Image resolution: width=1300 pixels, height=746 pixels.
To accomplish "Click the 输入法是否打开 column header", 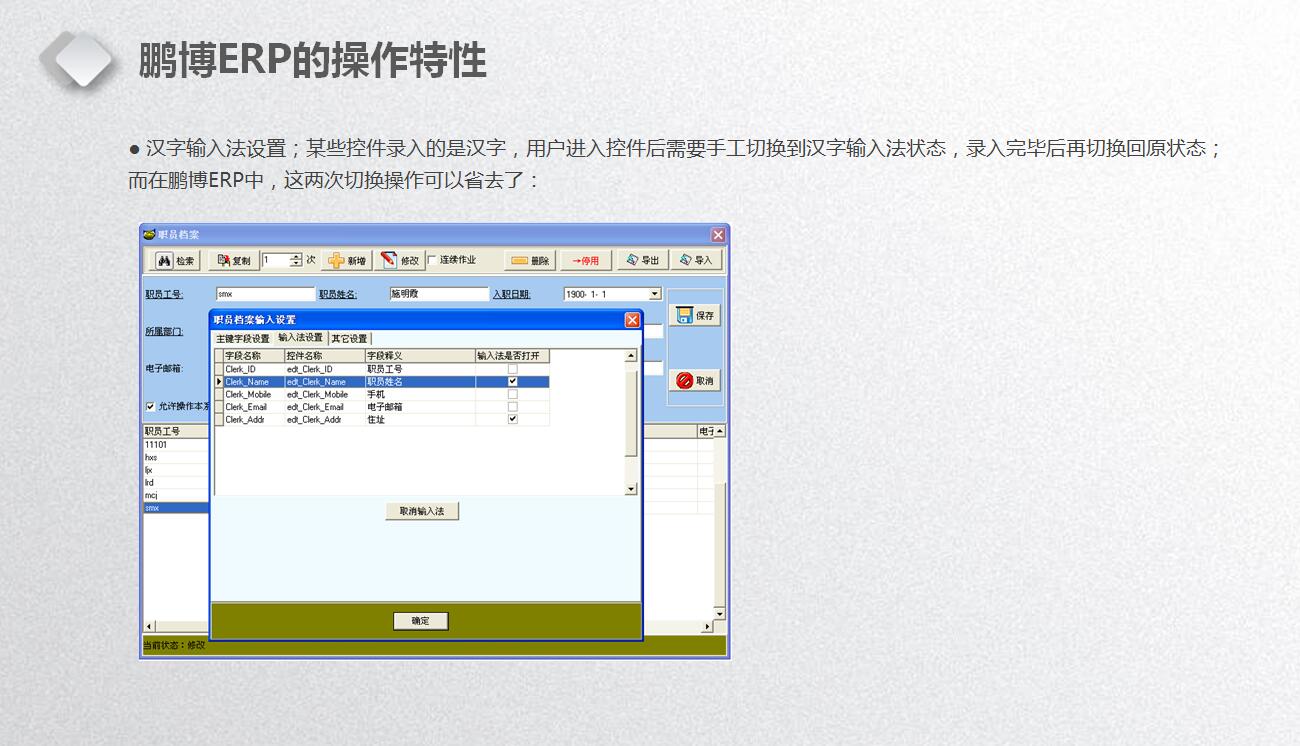I will [512, 356].
